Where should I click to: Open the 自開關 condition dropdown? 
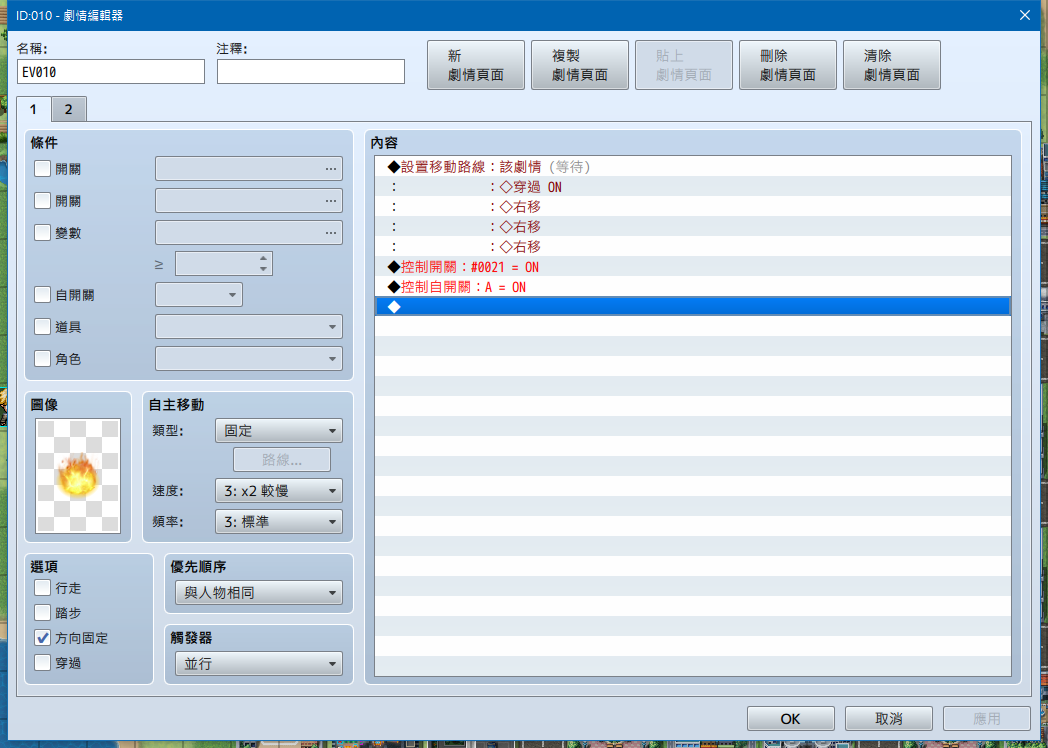coord(199,295)
